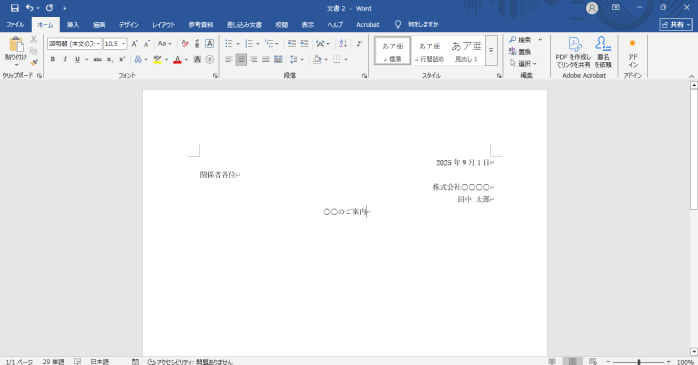Viewport: 698px width, 365px height.
Task: Expand numbered list options arrow
Action: pos(258,44)
